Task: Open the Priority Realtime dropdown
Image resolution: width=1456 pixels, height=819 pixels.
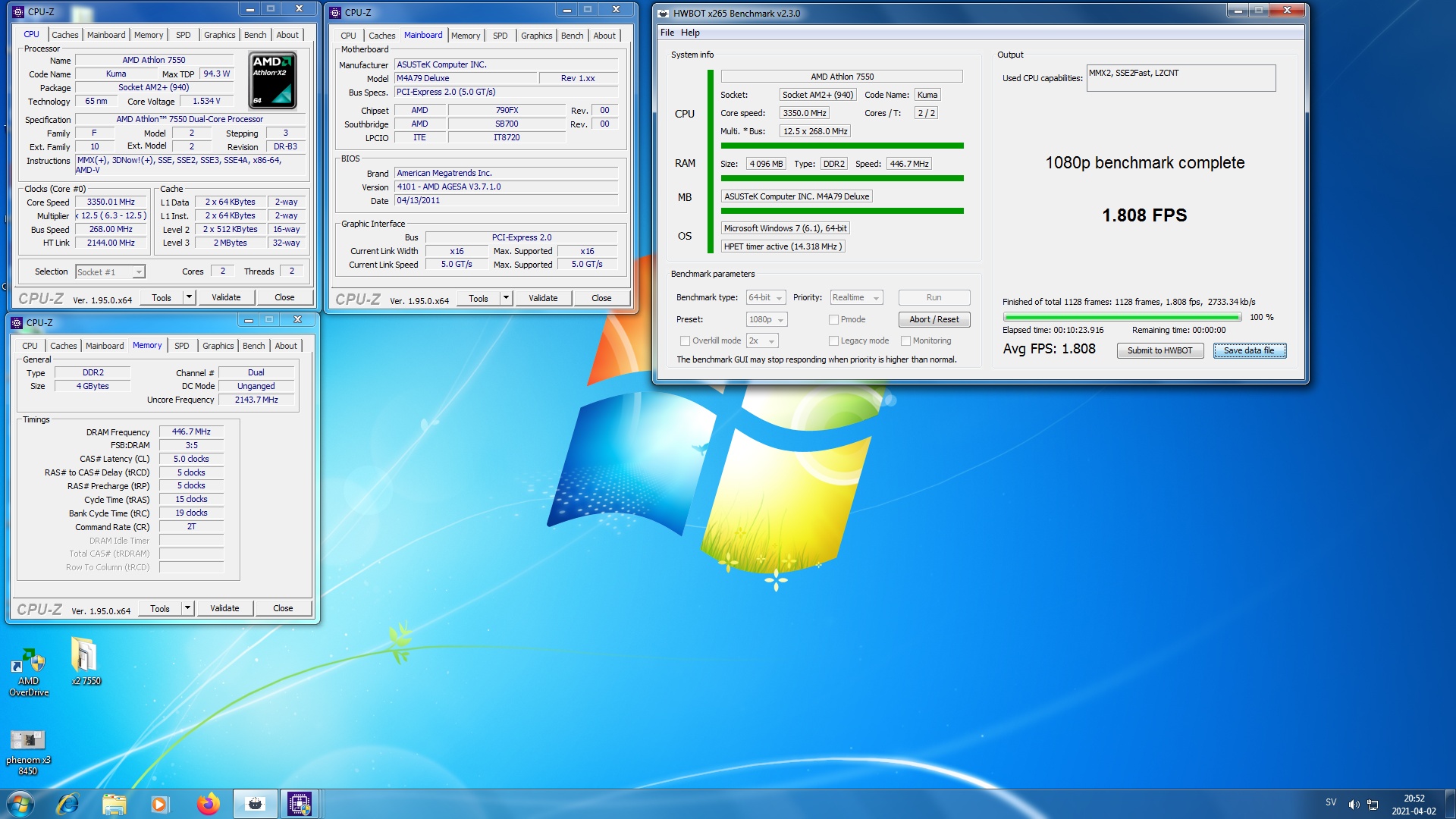Action: [856, 298]
